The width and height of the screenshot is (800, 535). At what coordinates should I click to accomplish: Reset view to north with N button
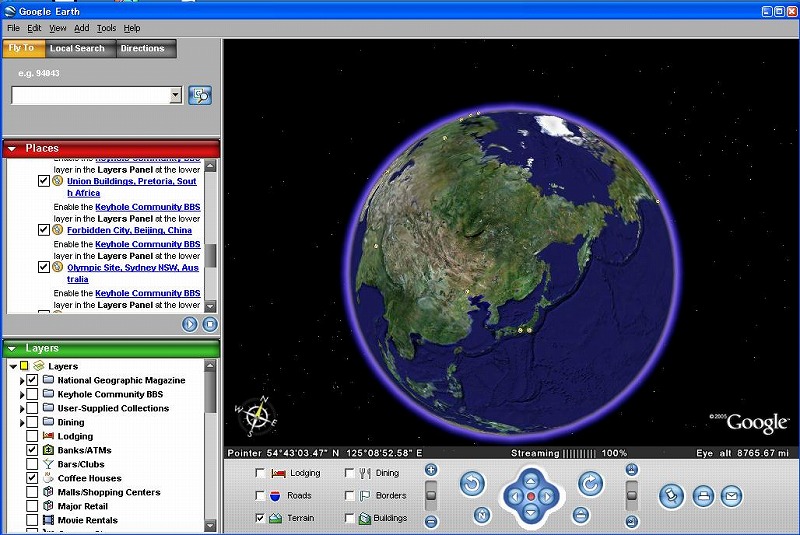[x=482, y=516]
